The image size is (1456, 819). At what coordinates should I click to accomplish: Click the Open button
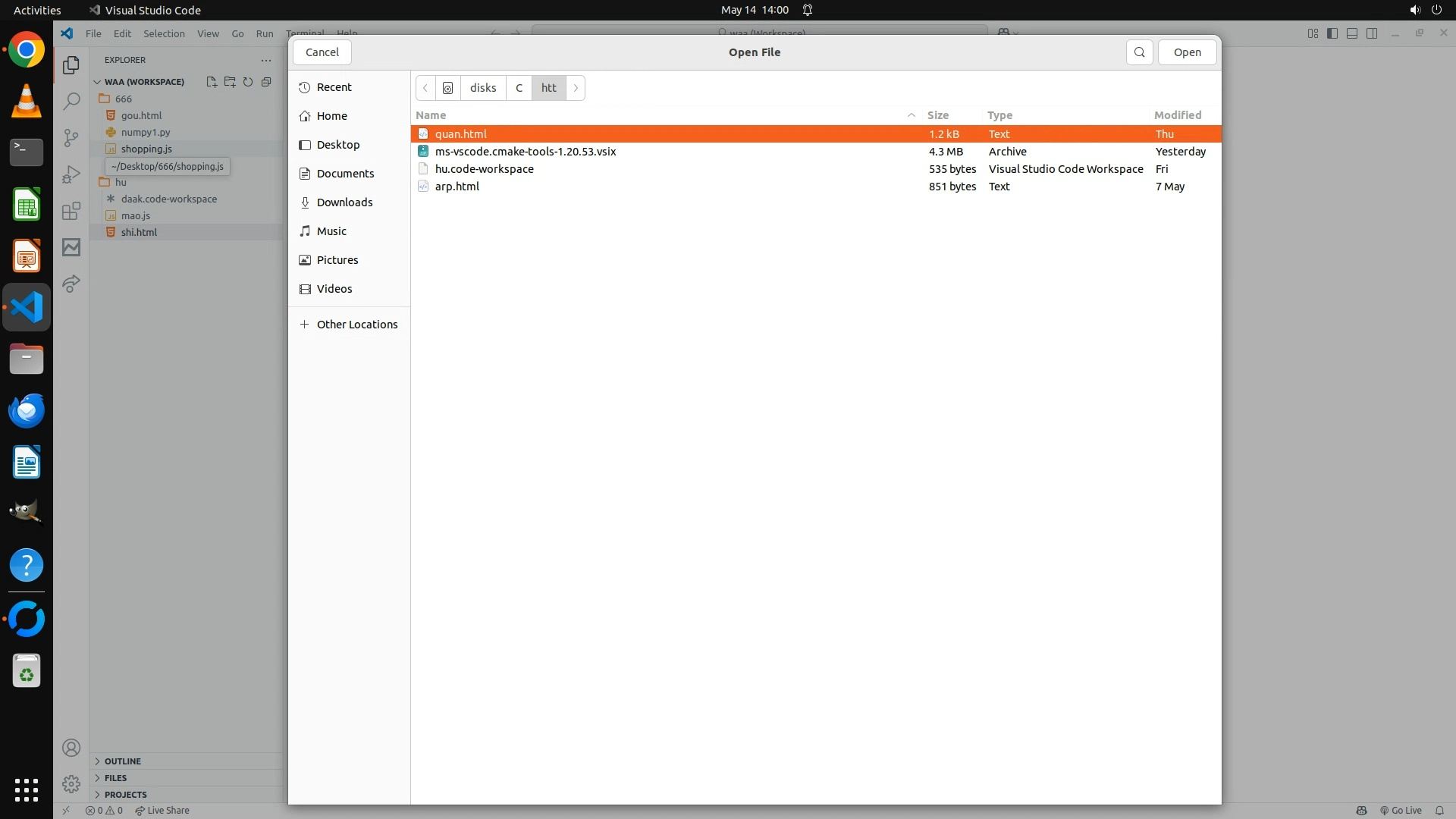point(1187,52)
